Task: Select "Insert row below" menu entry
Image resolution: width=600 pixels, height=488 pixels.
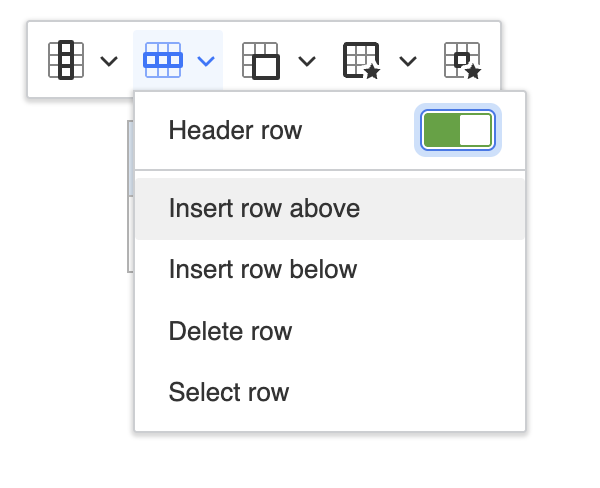Action: 263,269
